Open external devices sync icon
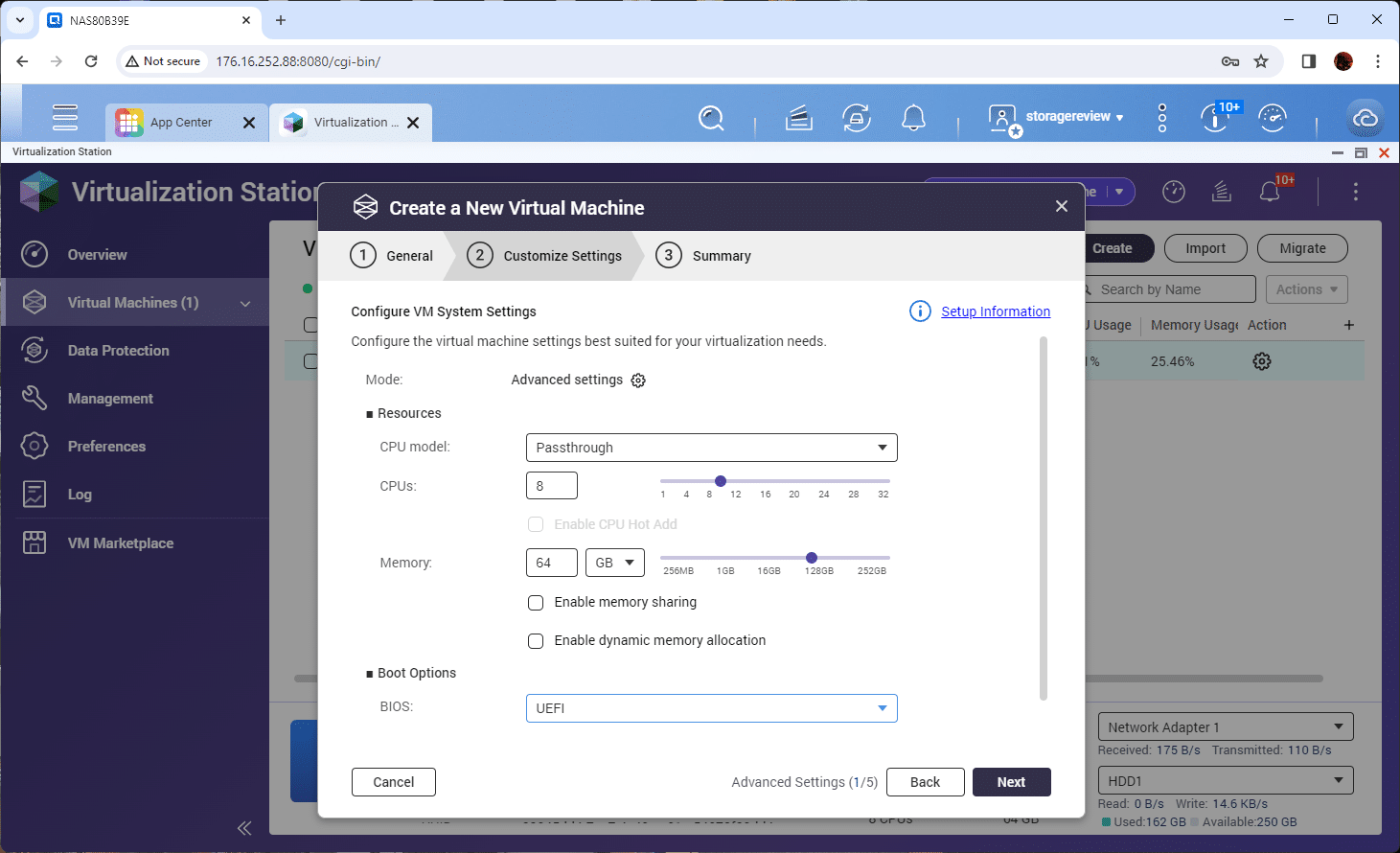 click(857, 119)
